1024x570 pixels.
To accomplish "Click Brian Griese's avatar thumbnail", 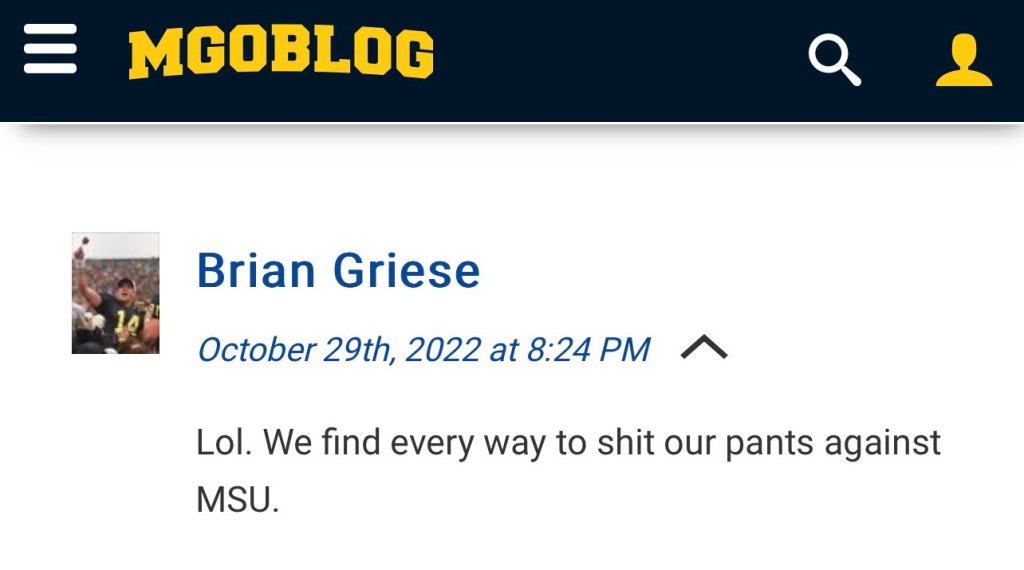I will click(115, 293).
